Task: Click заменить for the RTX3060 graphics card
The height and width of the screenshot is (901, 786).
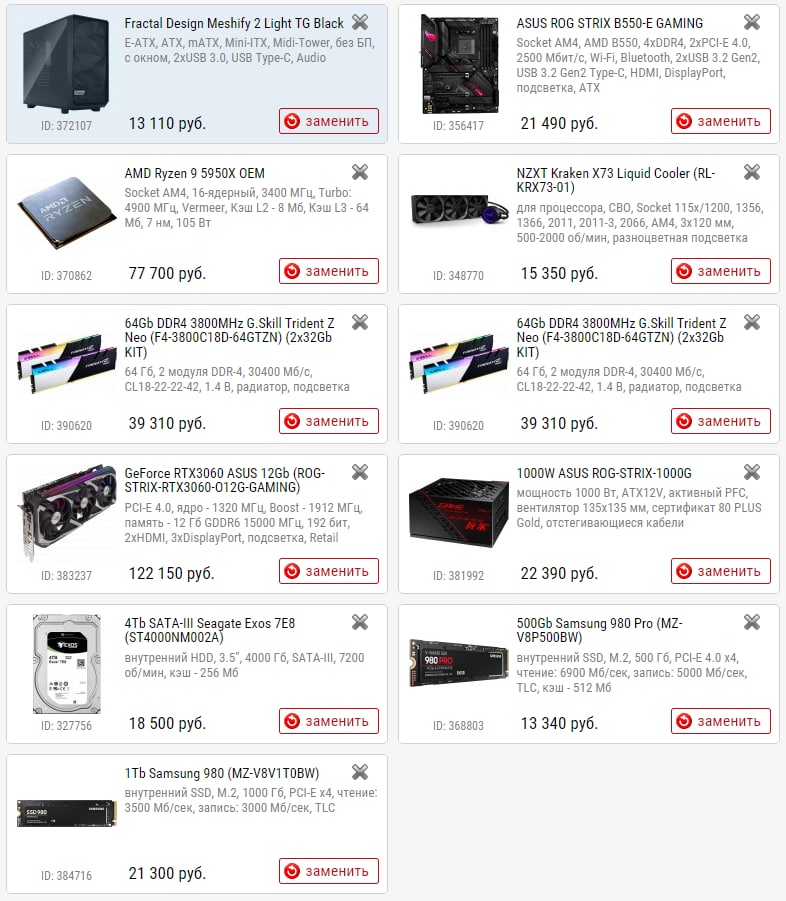Action: 329,571
